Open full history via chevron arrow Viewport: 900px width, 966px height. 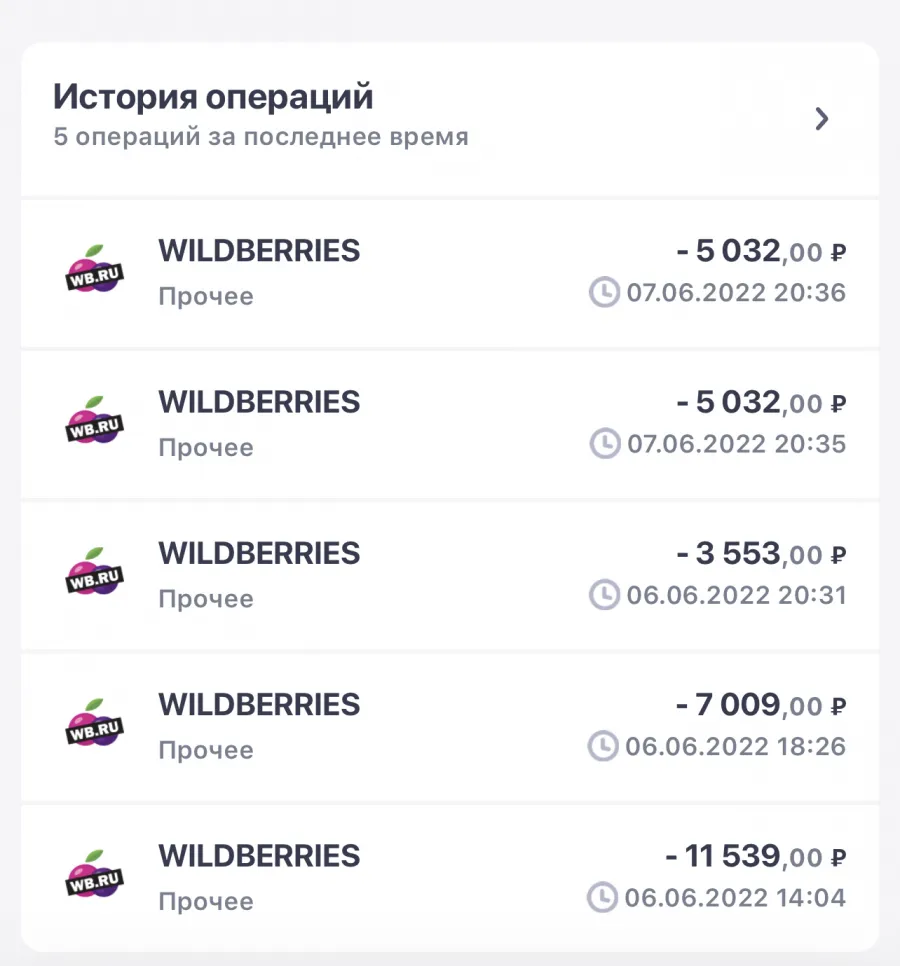click(x=822, y=119)
